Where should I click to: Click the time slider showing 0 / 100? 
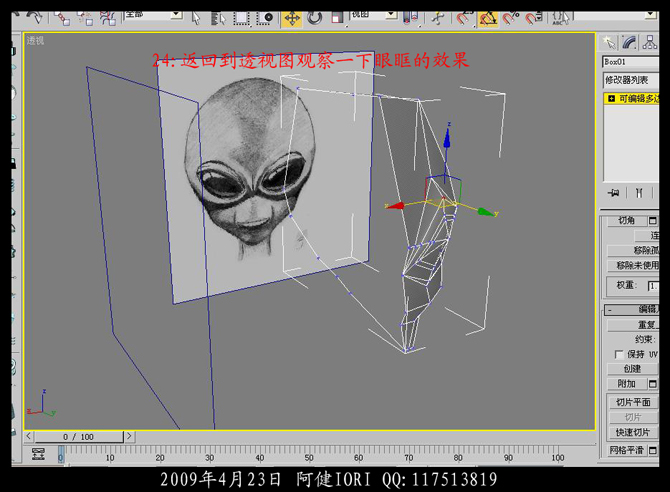point(79,437)
